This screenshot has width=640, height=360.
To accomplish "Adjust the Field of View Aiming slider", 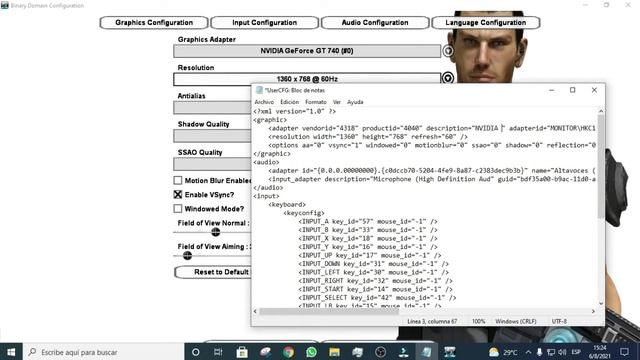I will [187, 256].
